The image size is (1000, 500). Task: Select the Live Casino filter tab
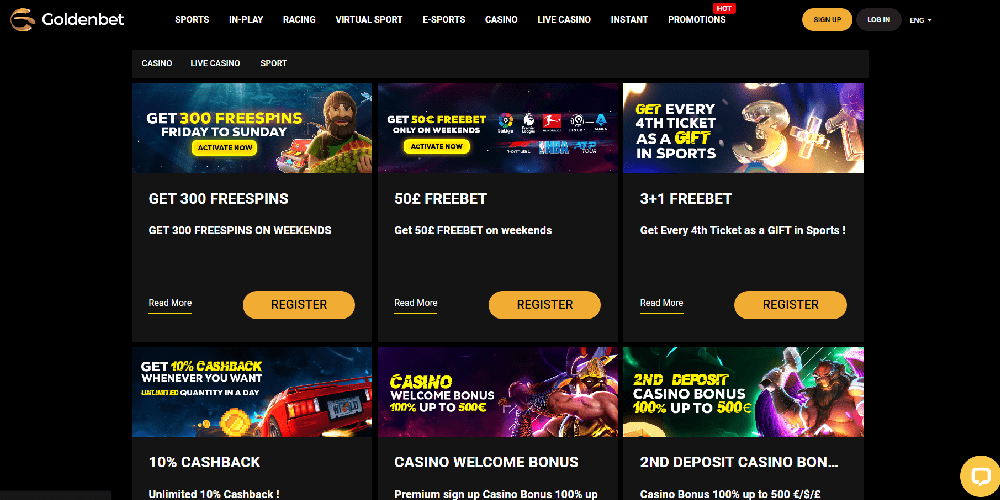216,63
